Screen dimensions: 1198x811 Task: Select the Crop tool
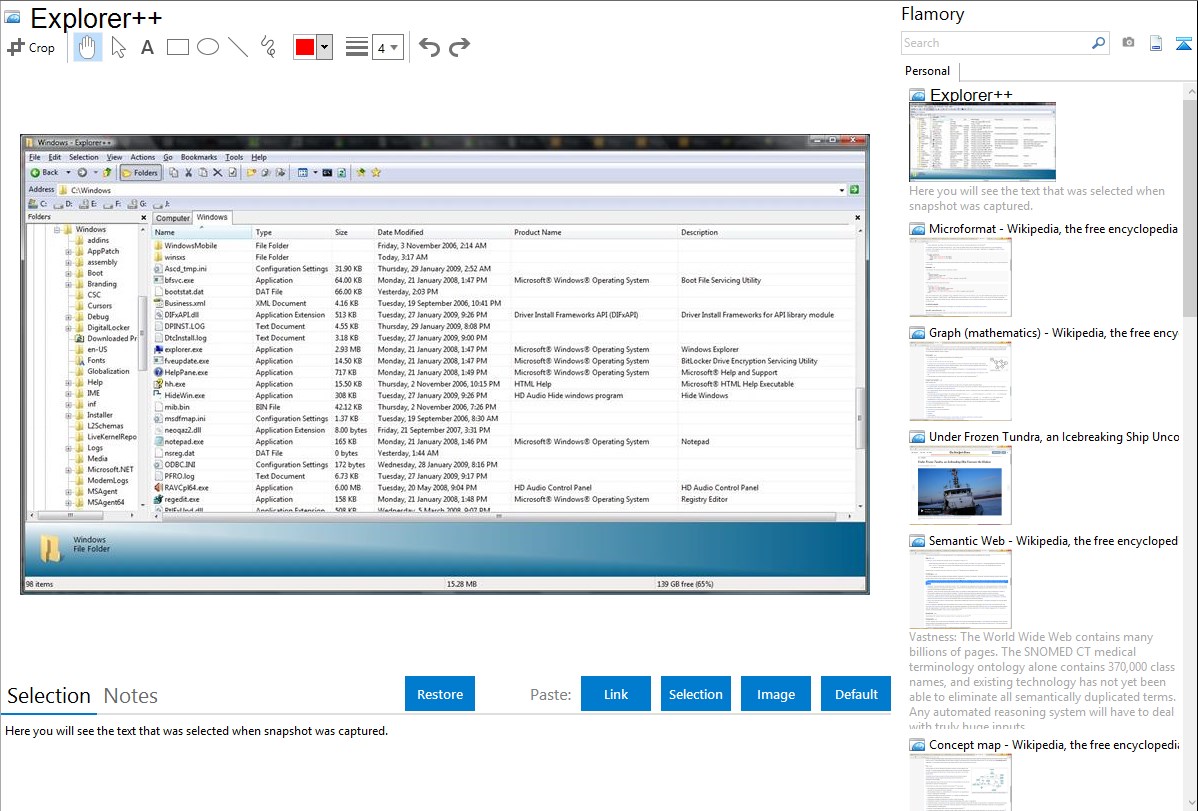click(x=31, y=47)
